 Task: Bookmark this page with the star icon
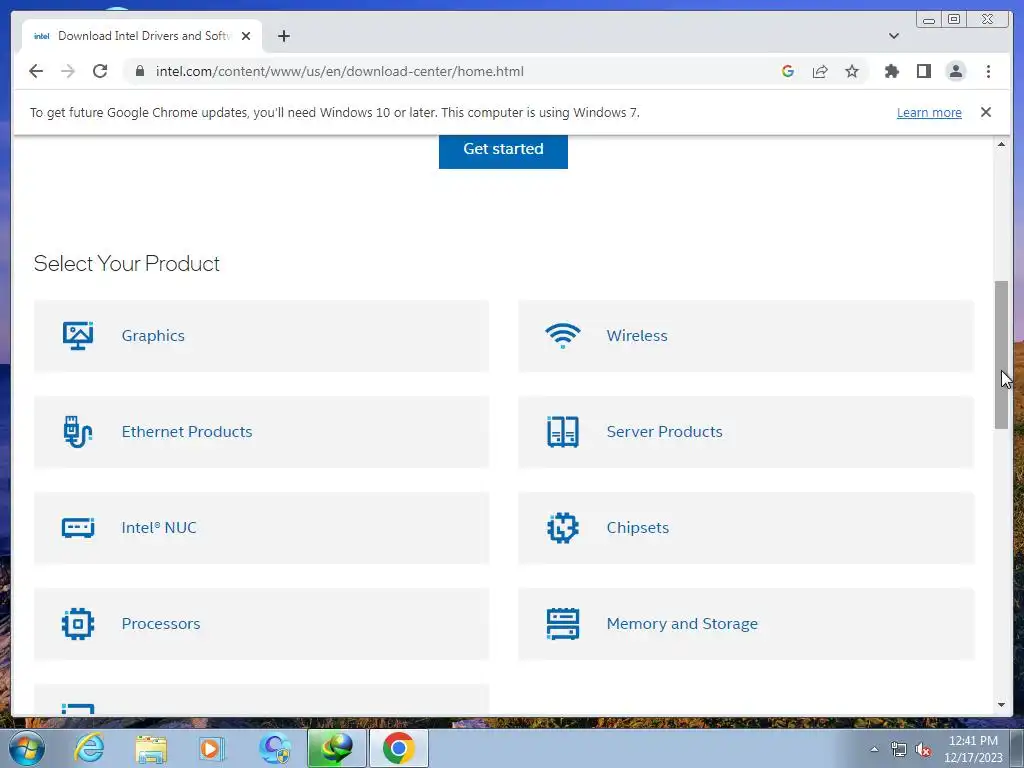click(x=852, y=71)
